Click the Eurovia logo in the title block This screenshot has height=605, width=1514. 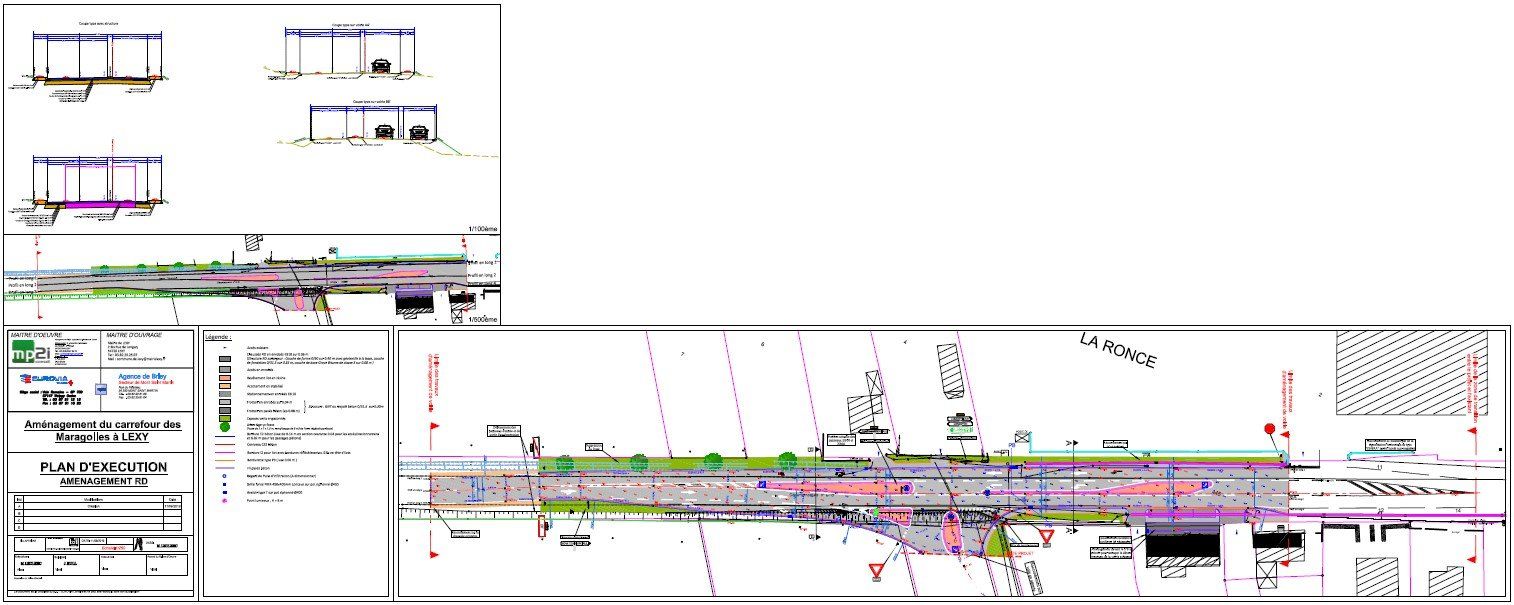point(48,379)
